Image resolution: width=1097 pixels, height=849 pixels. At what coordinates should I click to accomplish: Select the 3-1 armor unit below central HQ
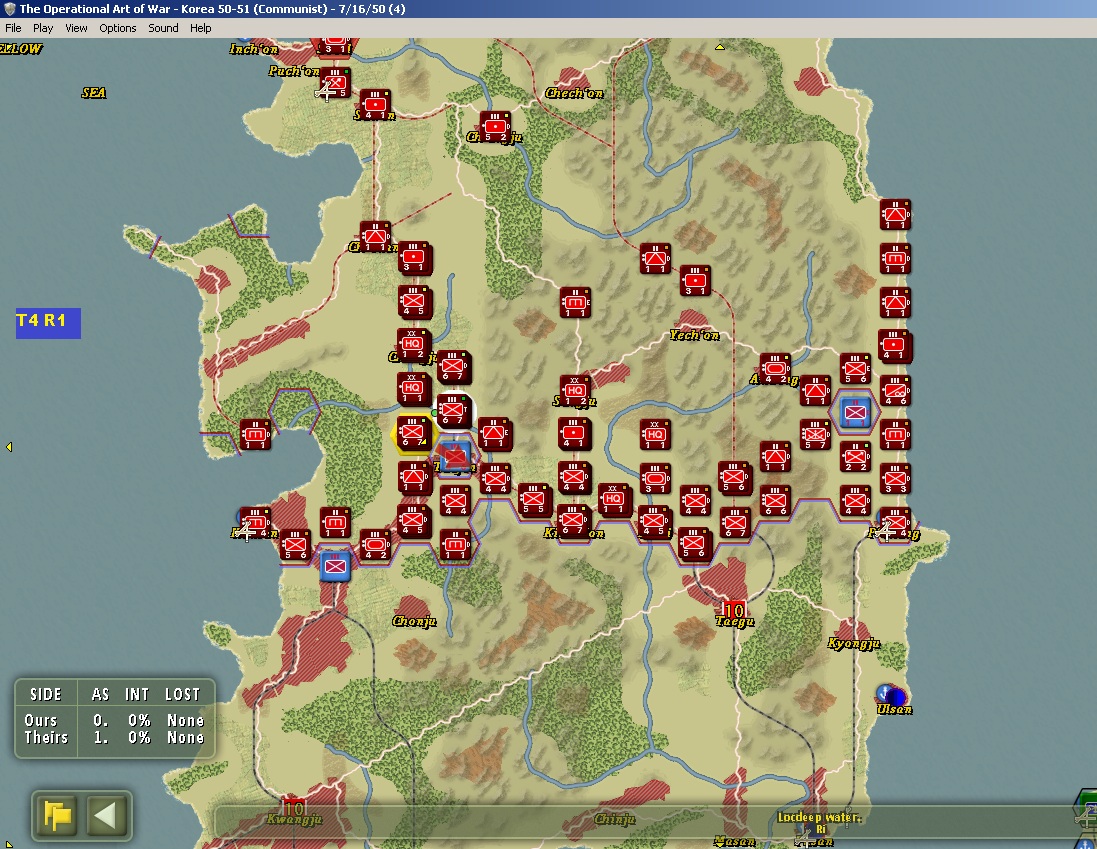pos(655,479)
